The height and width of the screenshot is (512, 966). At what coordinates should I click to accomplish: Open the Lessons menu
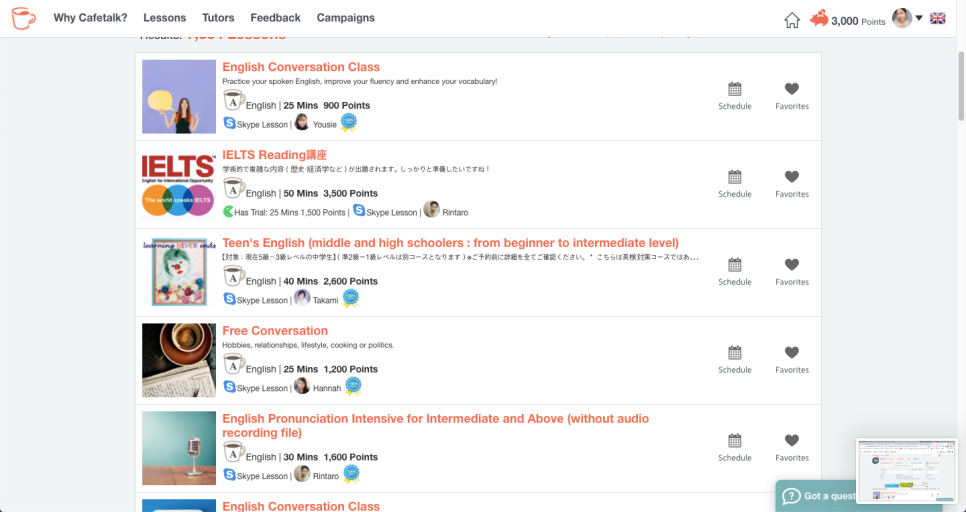click(x=165, y=18)
